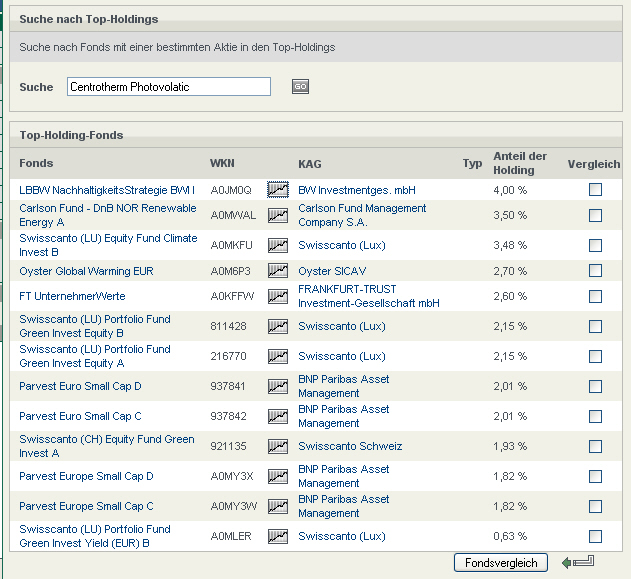This screenshot has width=631, height=579.
Task: Show chart for Parvest Euro Small Cap D
Action: [x=277, y=387]
